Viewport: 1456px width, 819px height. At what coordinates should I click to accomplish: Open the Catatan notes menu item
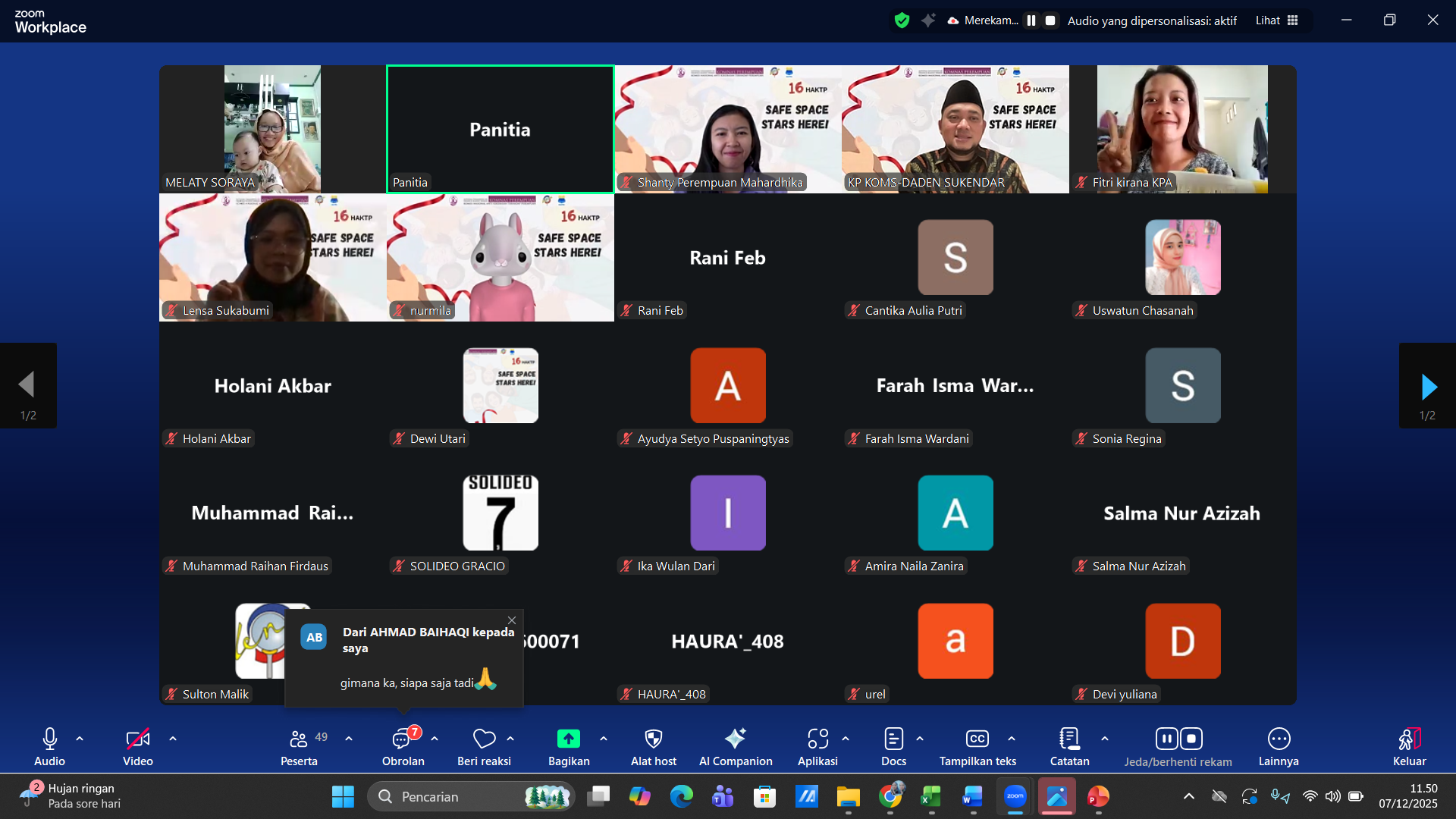point(1069,739)
